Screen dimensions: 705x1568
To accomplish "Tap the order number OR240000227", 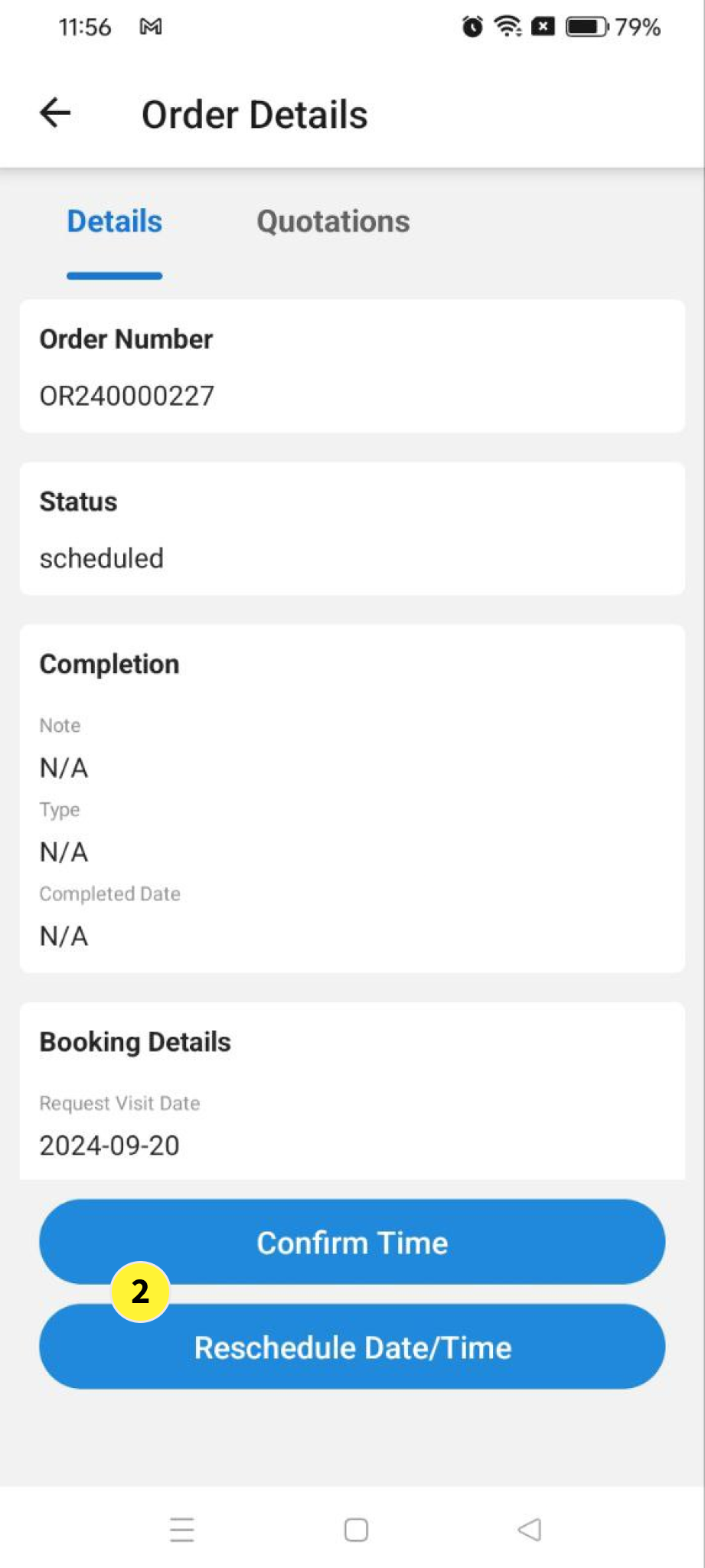I will point(127,396).
